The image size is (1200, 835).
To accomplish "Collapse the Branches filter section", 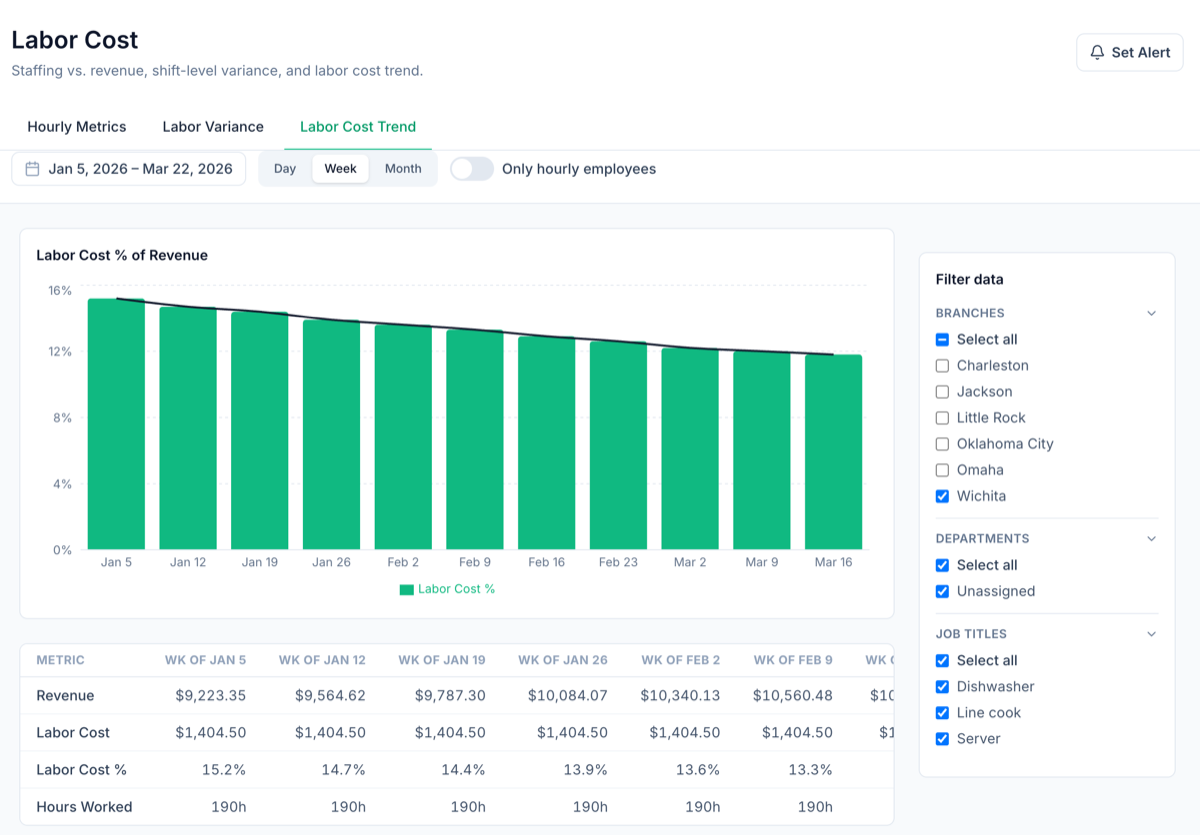I will click(1151, 313).
